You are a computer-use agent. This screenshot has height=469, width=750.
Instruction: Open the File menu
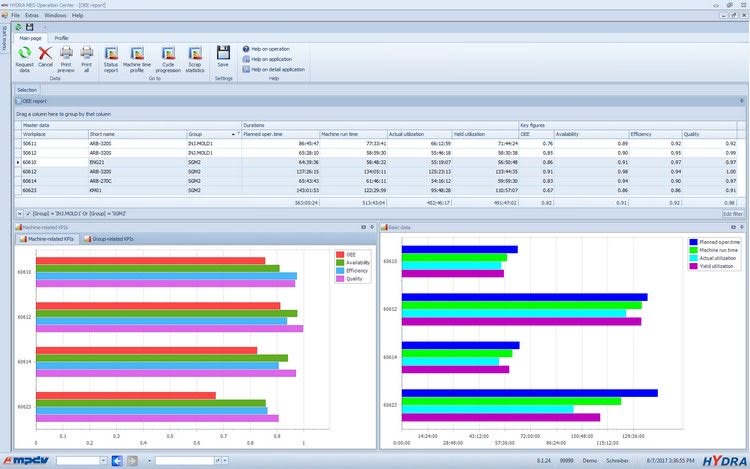pos(15,15)
